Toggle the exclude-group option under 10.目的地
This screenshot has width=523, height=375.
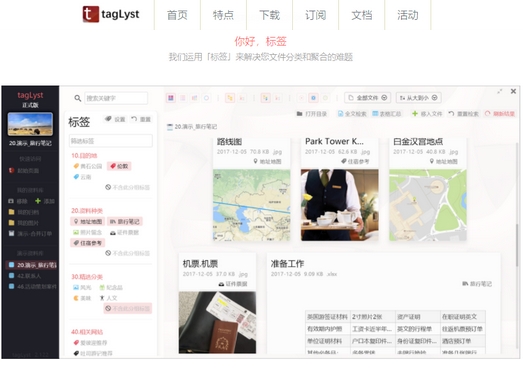coord(128,187)
